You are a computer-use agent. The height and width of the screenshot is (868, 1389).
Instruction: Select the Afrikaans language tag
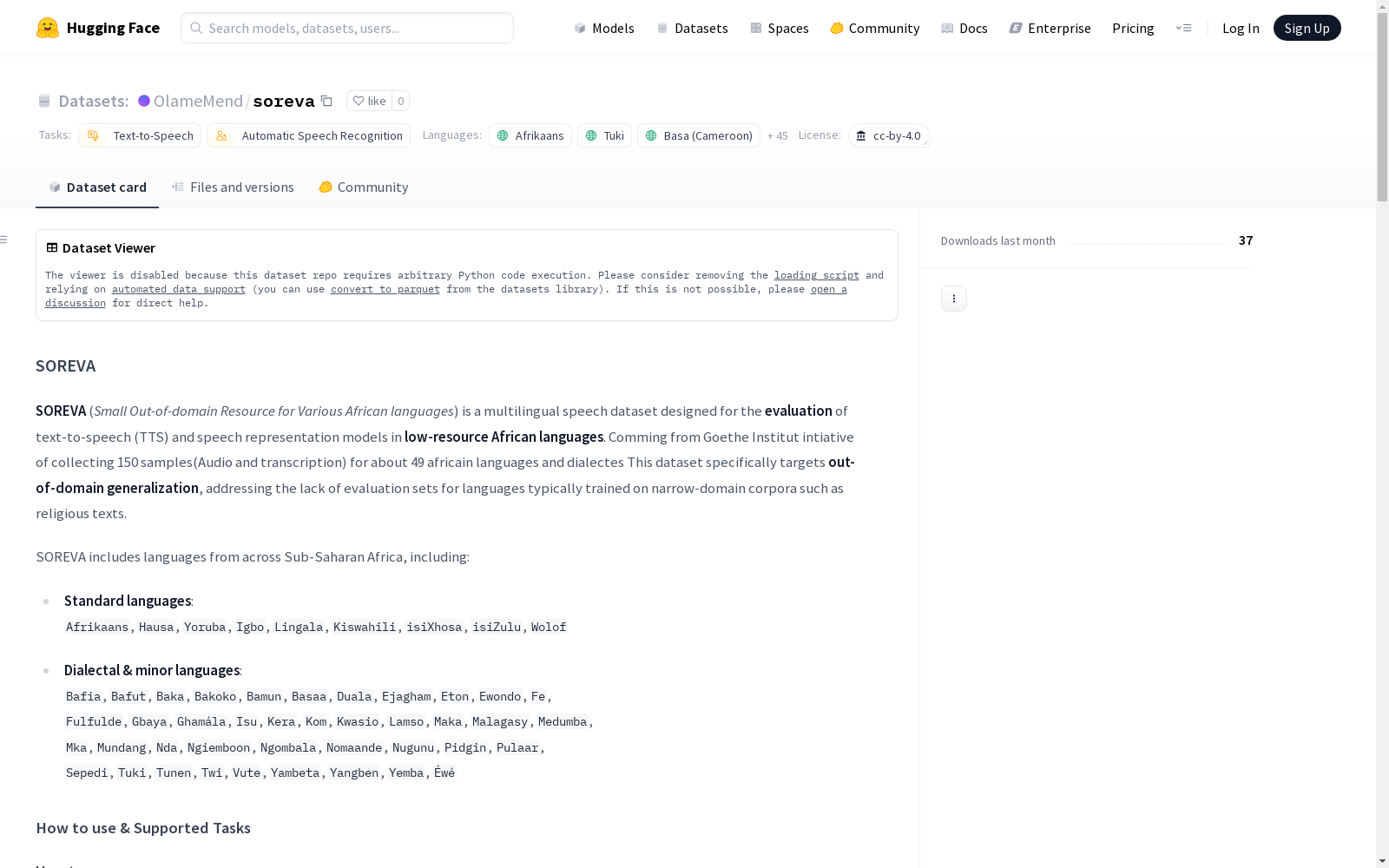(x=530, y=135)
